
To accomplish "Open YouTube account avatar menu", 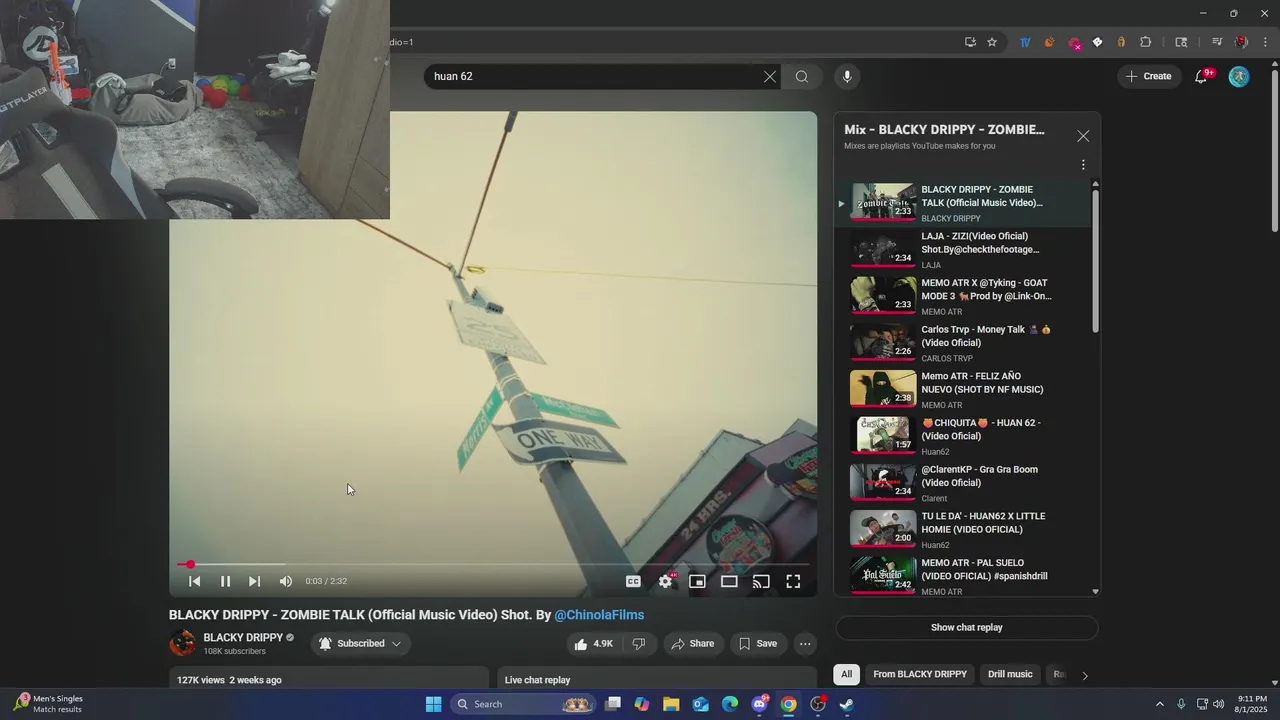I will point(1239,77).
